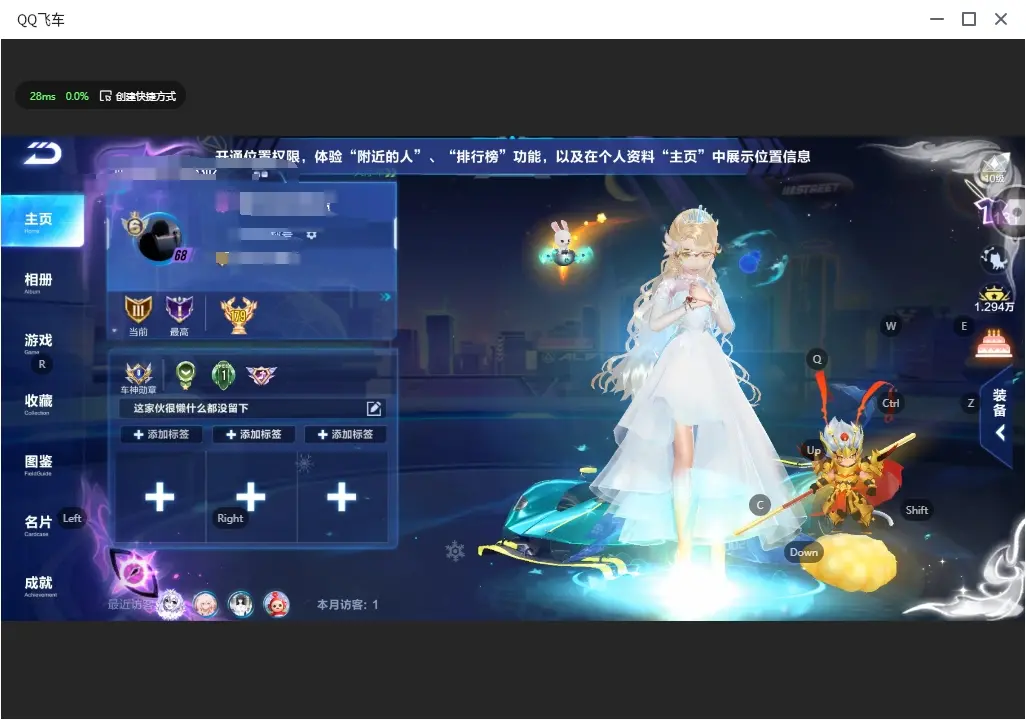Screen dimensions: 1026x720
Task: Click the player avatar with level 68
Action: [x=159, y=239]
